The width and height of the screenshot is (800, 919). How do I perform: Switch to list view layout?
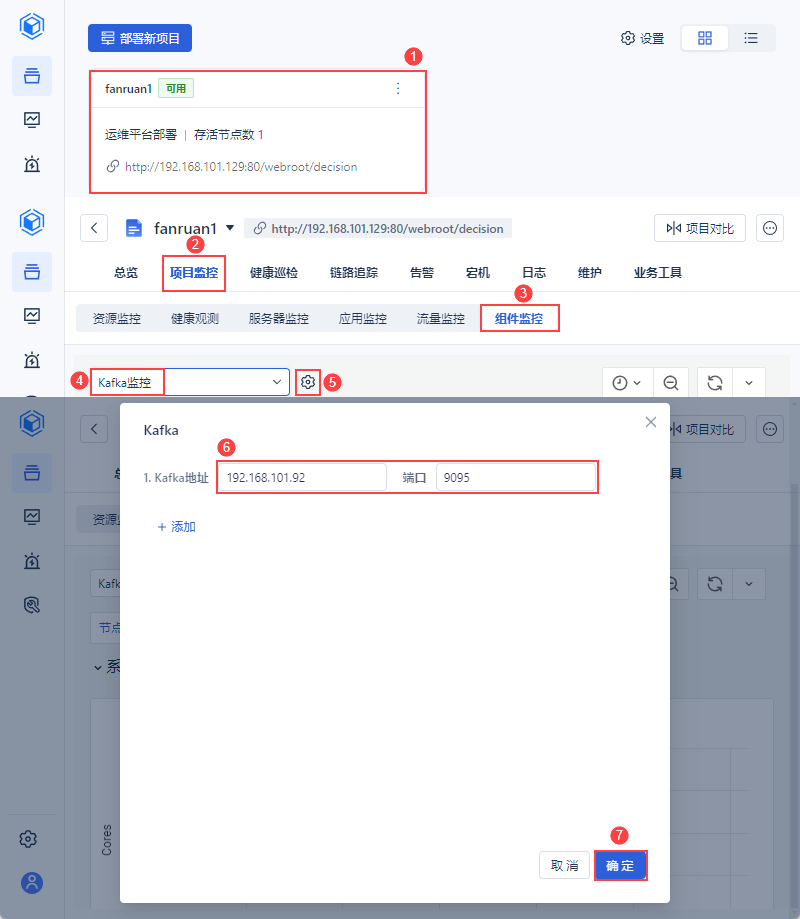(751, 38)
